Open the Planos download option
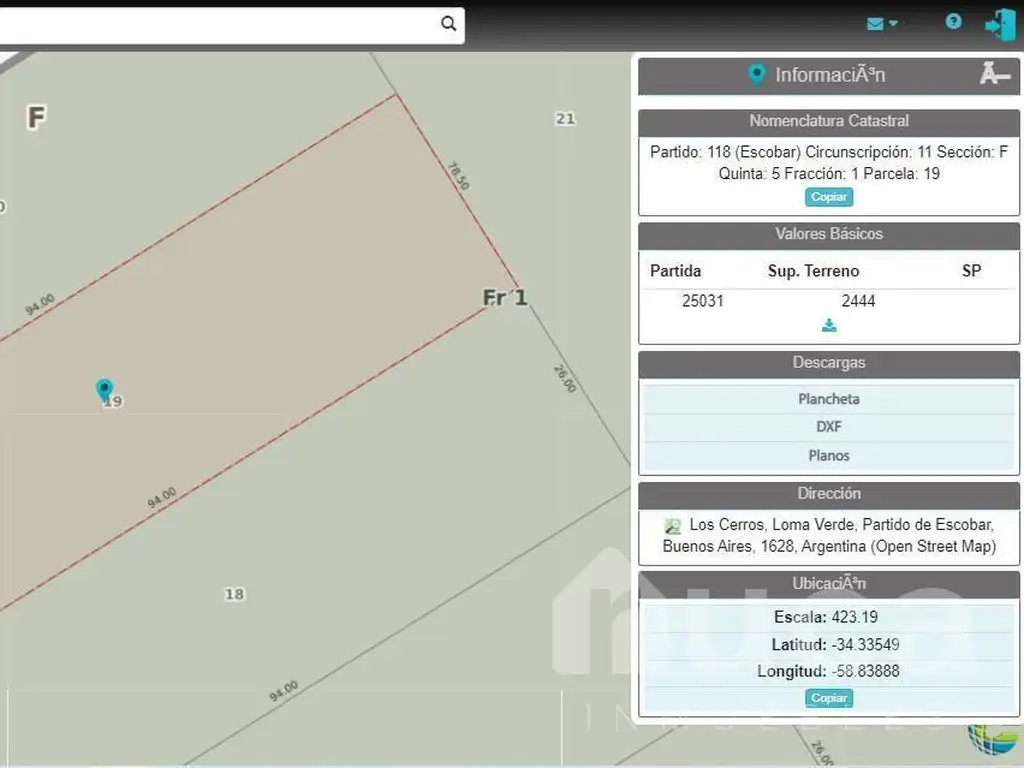The height and width of the screenshot is (768, 1024). point(829,455)
